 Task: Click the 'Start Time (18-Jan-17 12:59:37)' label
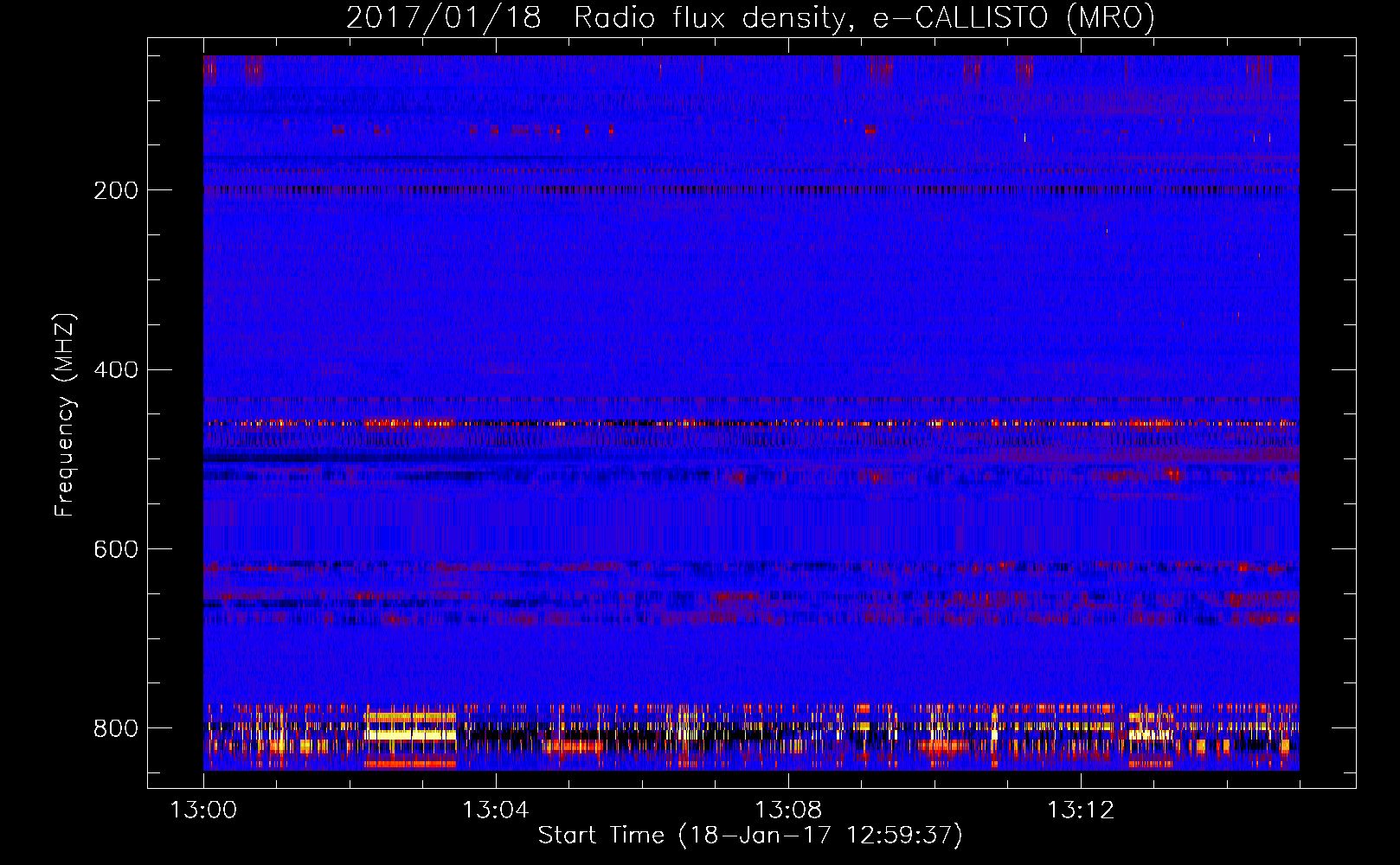pyautogui.click(x=750, y=835)
